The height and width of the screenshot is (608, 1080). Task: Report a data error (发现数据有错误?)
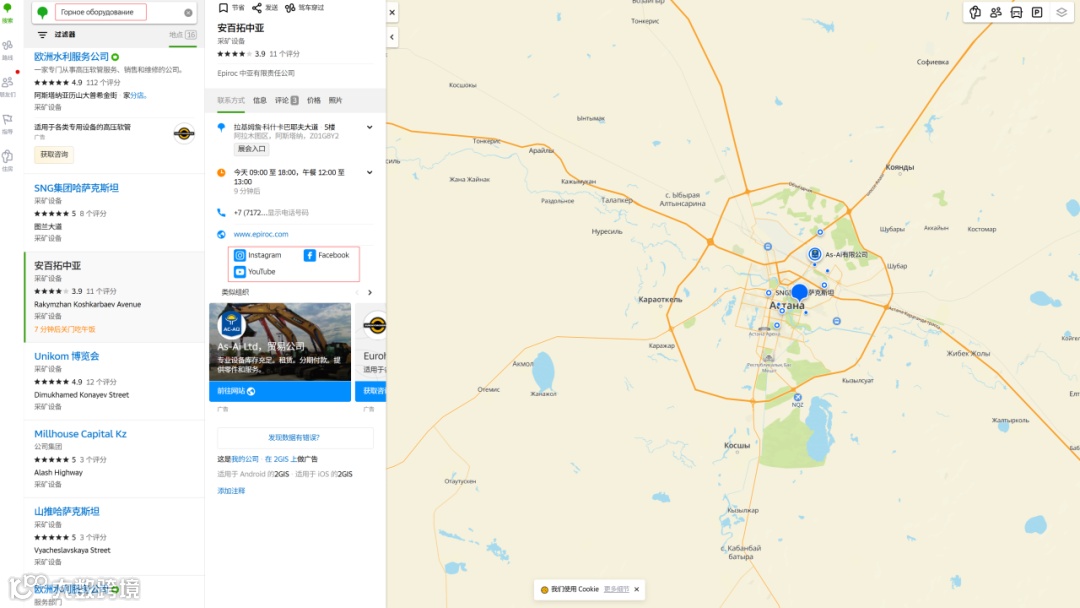(295, 438)
